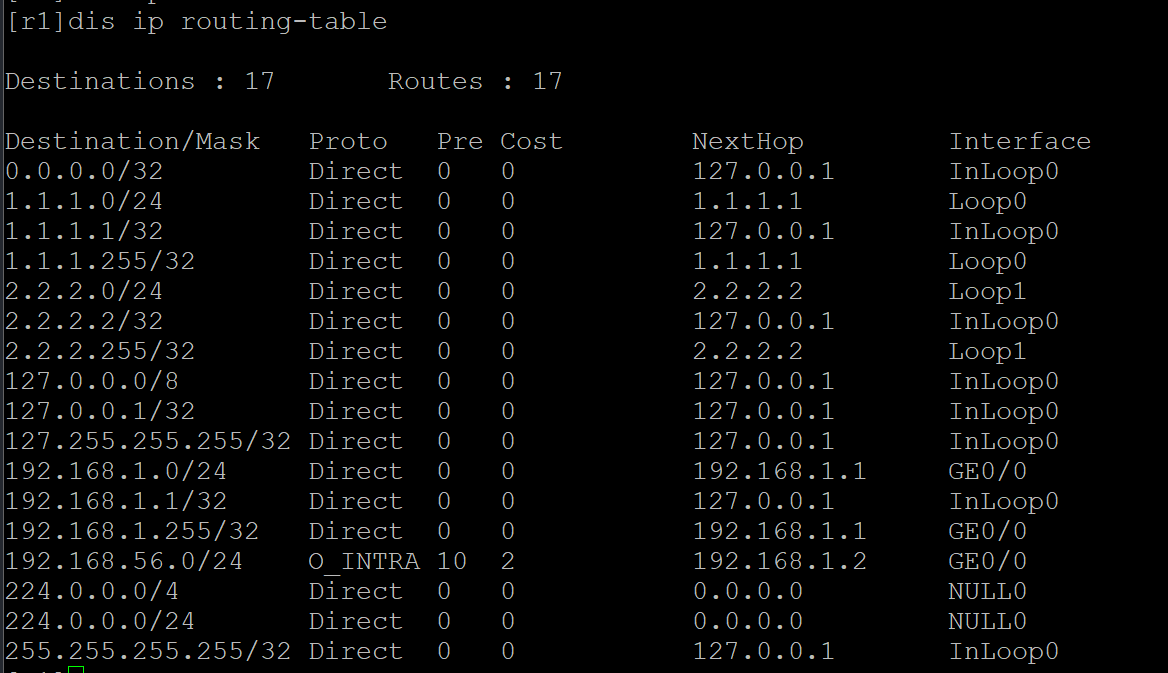The height and width of the screenshot is (673, 1168).
Task: Click the O_INTRA protocol value
Action: tap(364, 561)
